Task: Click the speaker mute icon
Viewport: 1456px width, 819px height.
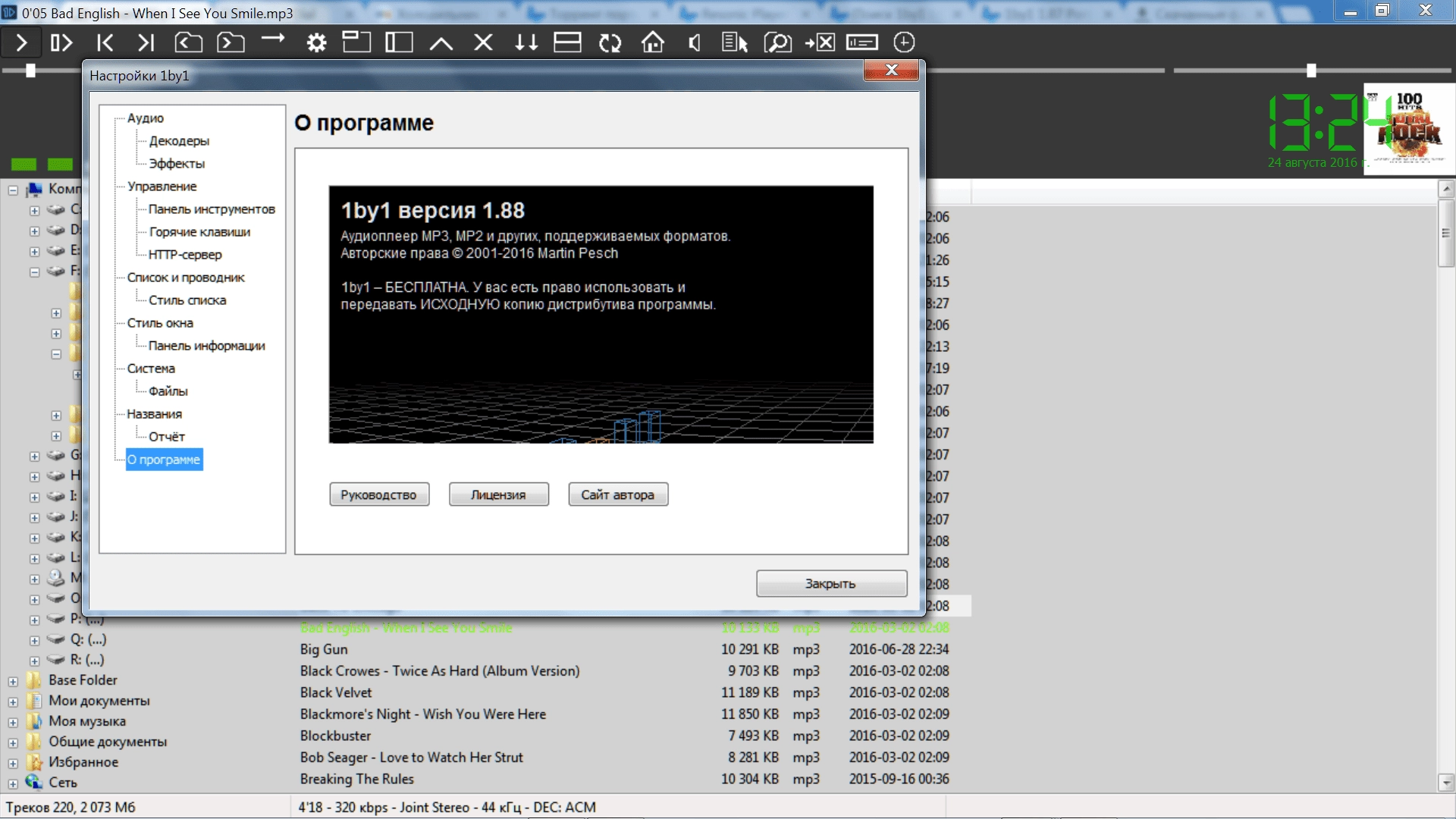Action: 694,42
